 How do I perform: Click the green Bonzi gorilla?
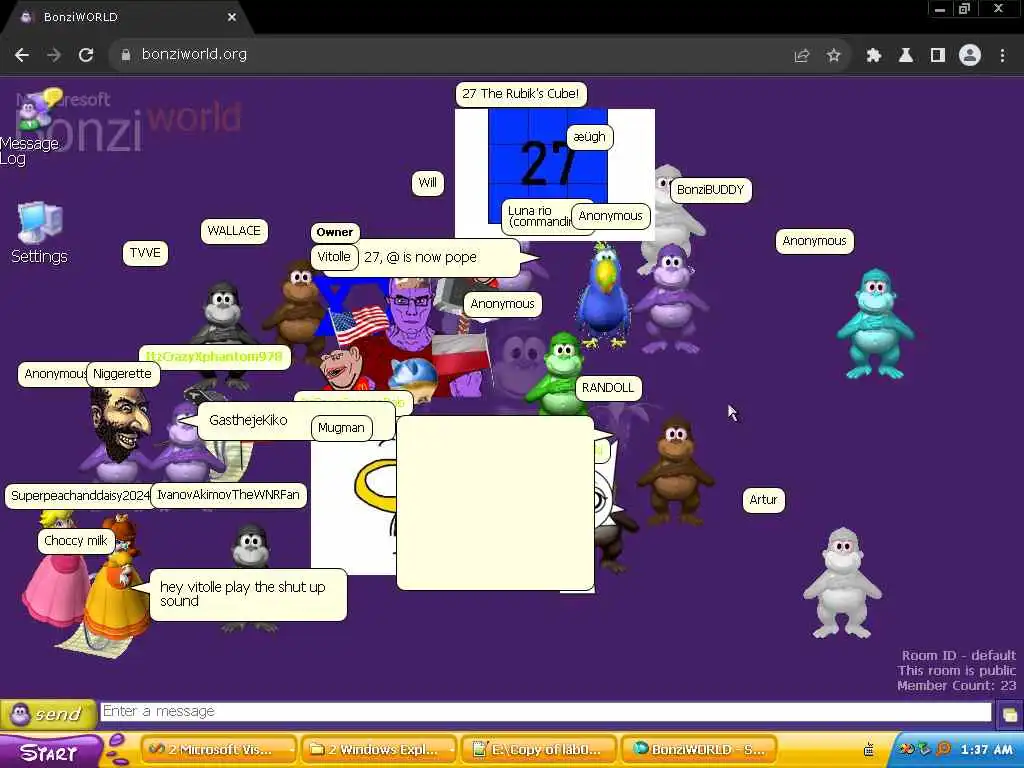point(559,372)
